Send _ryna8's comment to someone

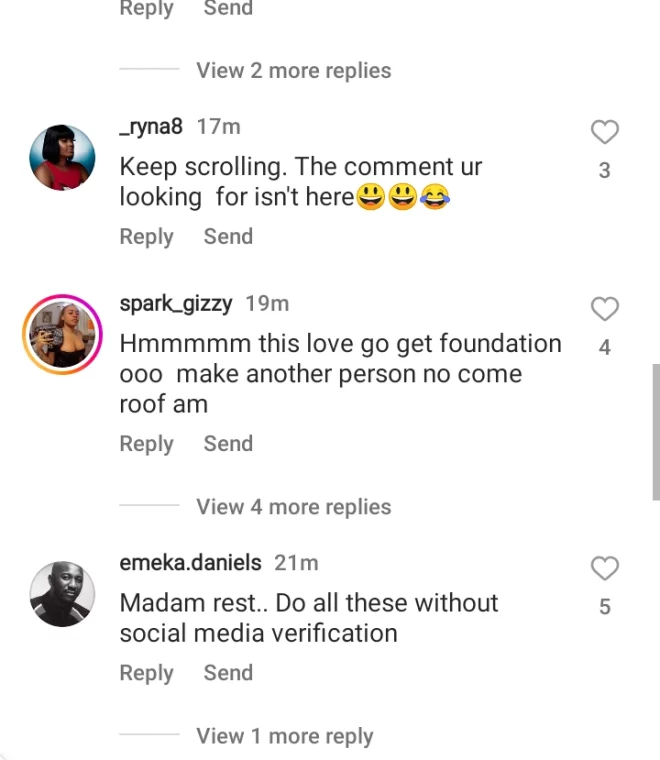228,237
